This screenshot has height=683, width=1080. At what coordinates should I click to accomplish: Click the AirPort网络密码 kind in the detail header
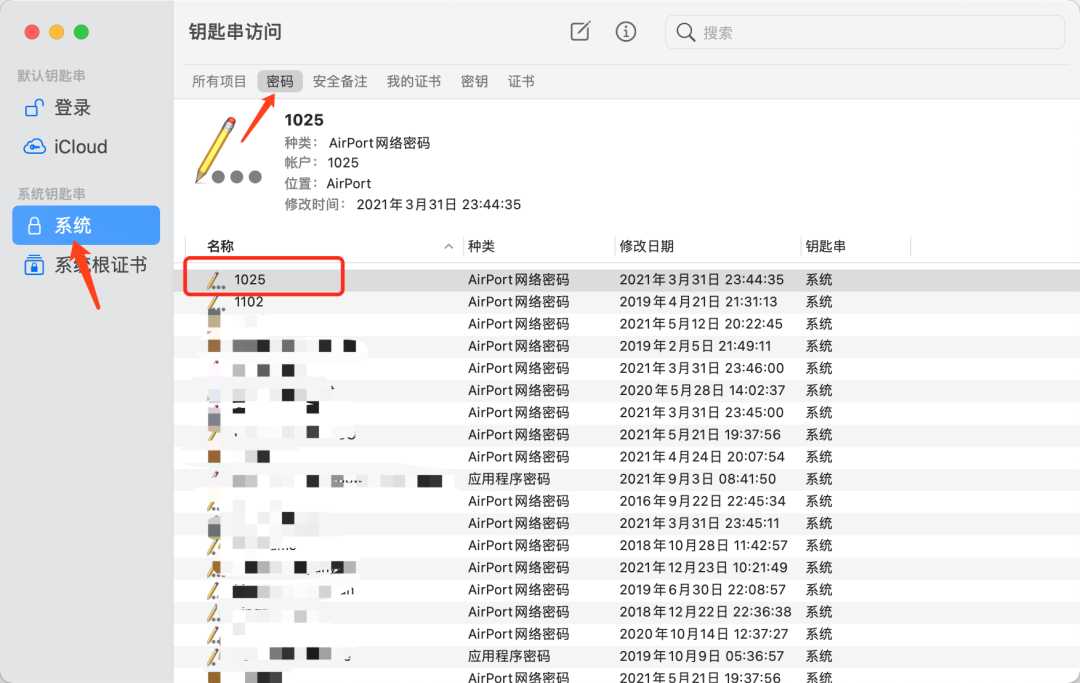point(379,143)
